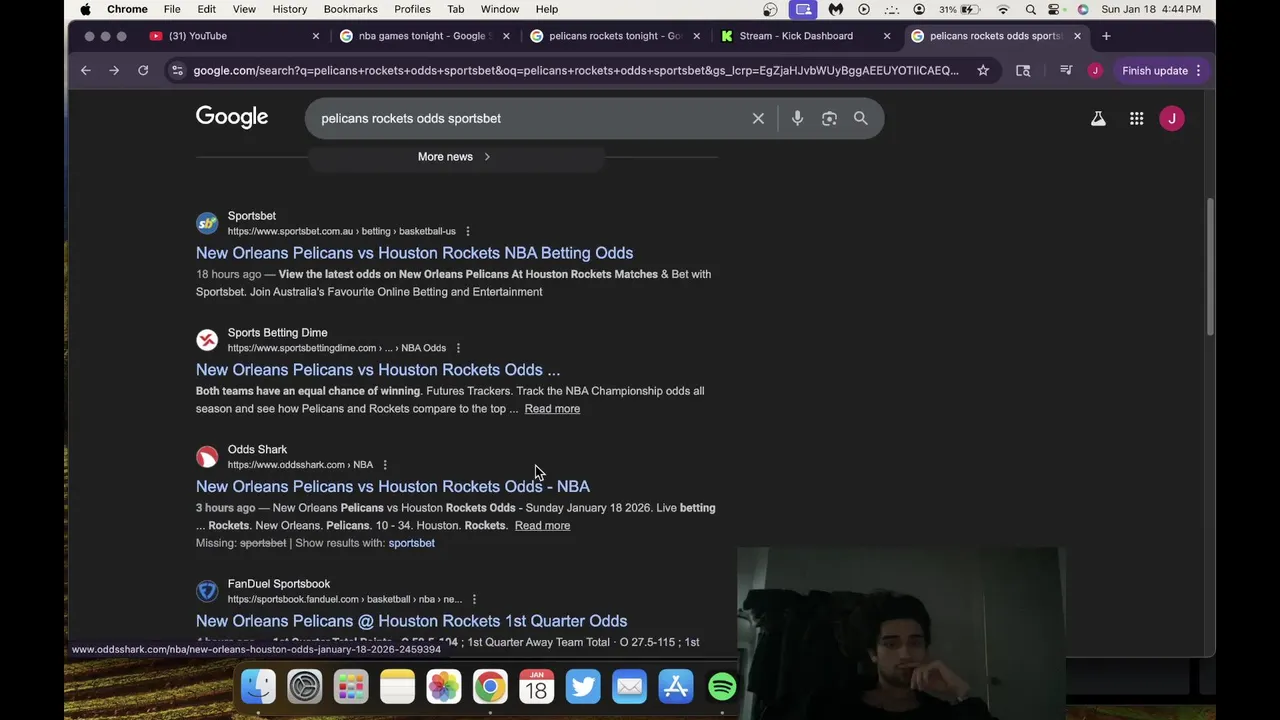Open more options for FanDuel Sportsbook result
The width and height of the screenshot is (1280, 720).
[x=474, y=599]
